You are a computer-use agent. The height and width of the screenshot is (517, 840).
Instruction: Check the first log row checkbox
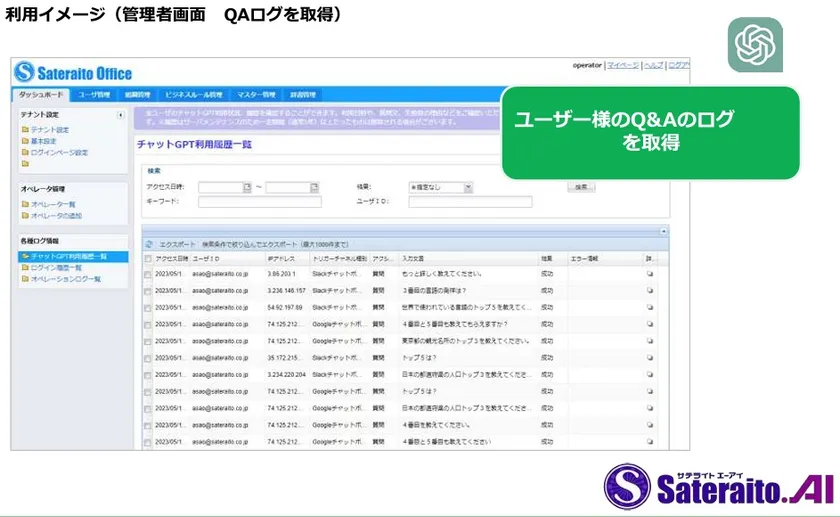click(x=148, y=274)
